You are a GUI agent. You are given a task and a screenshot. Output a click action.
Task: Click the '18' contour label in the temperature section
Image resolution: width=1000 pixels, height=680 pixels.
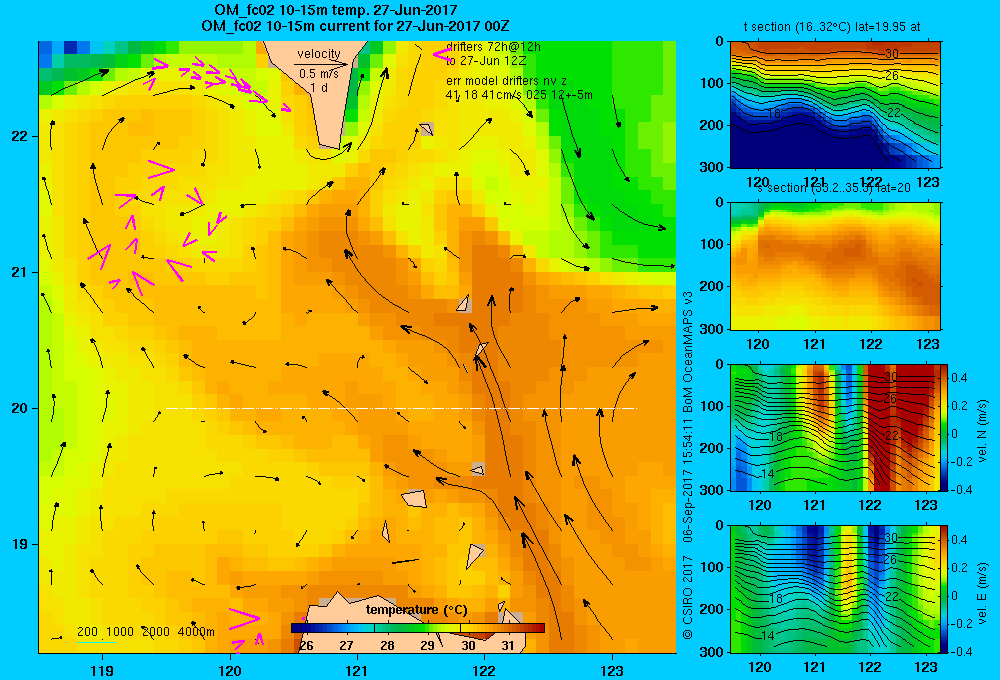(x=774, y=114)
